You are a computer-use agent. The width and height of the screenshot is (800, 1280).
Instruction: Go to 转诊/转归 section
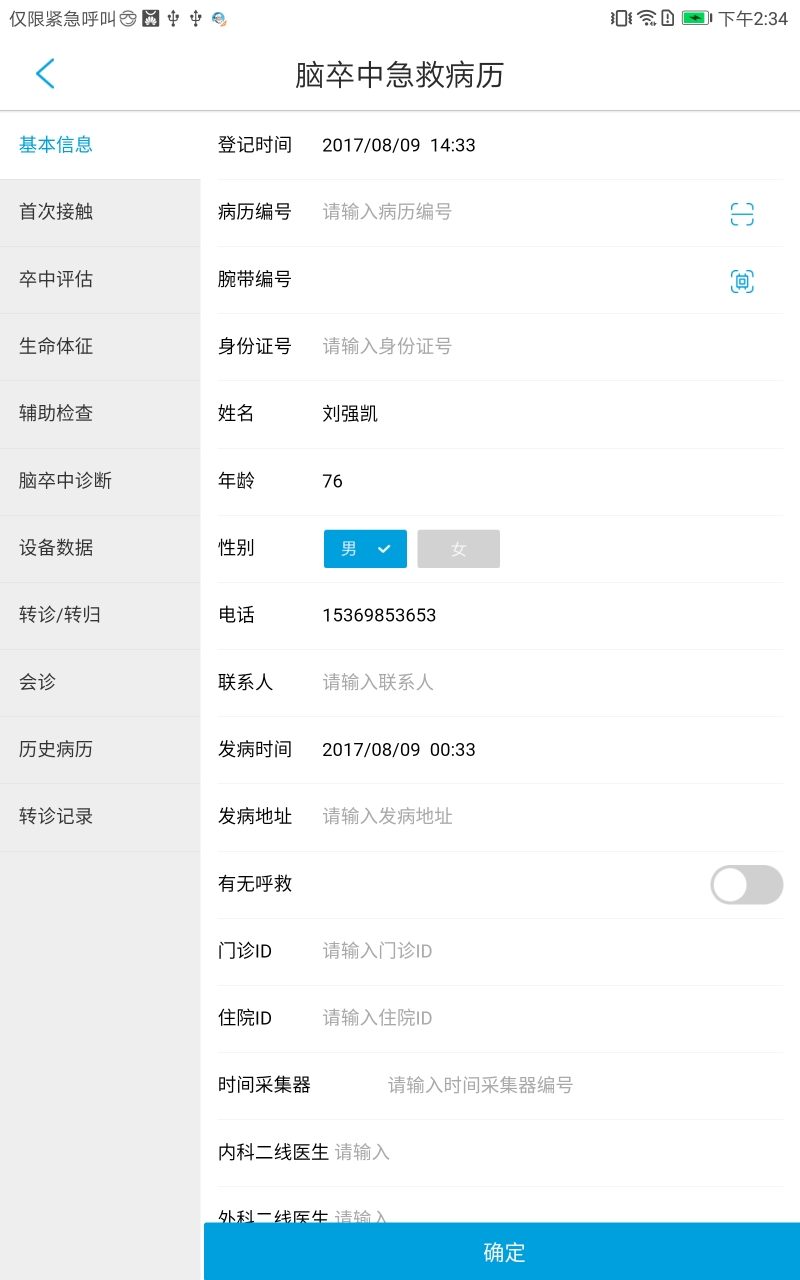point(100,615)
